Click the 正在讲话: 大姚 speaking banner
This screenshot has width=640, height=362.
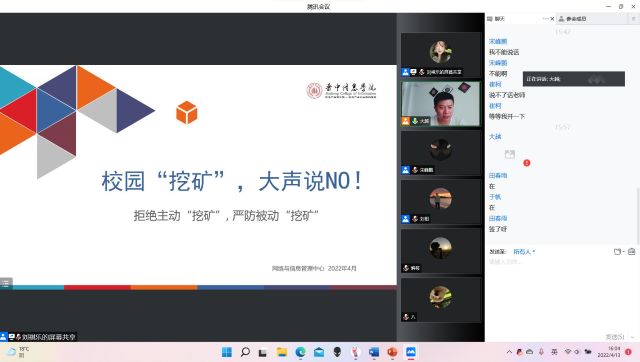(x=573, y=79)
